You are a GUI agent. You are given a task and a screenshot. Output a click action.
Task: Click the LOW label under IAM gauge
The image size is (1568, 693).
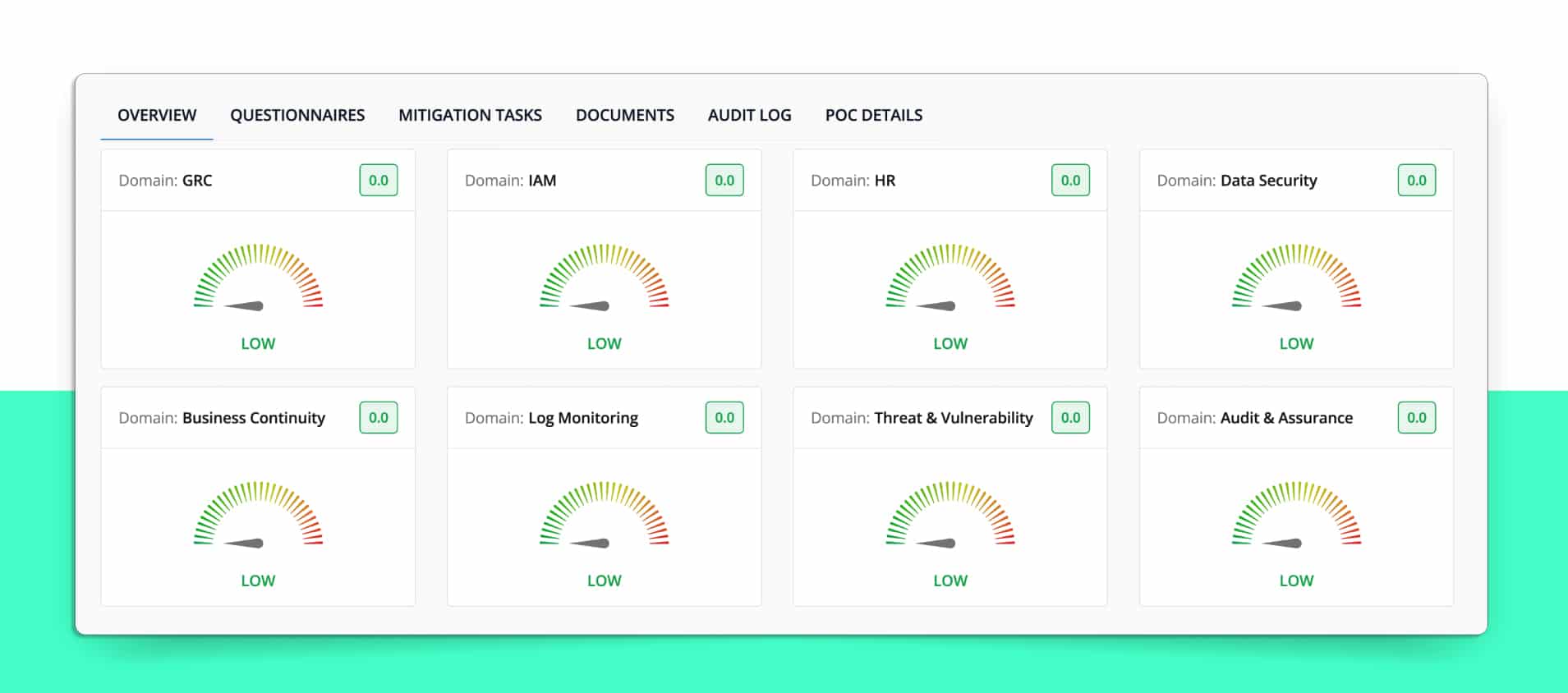605,344
